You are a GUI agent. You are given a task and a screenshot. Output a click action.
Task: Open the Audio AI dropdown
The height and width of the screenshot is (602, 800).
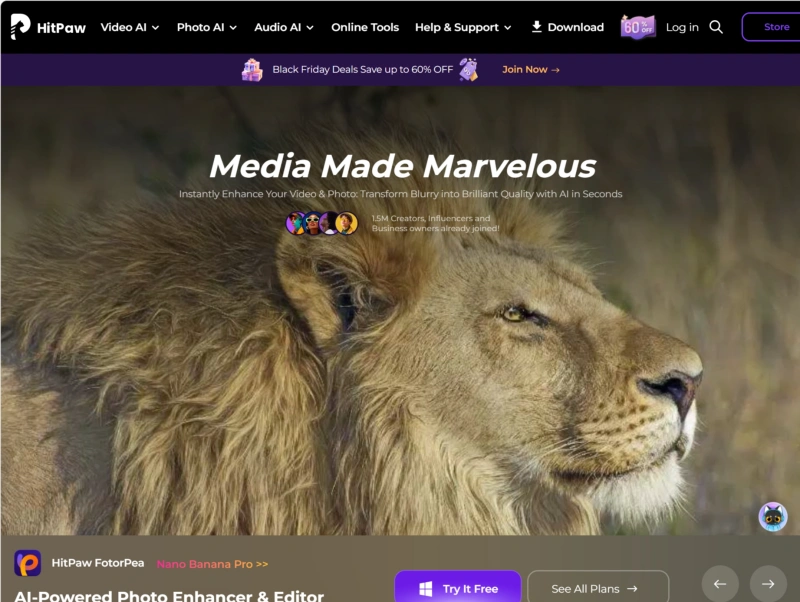tap(284, 27)
